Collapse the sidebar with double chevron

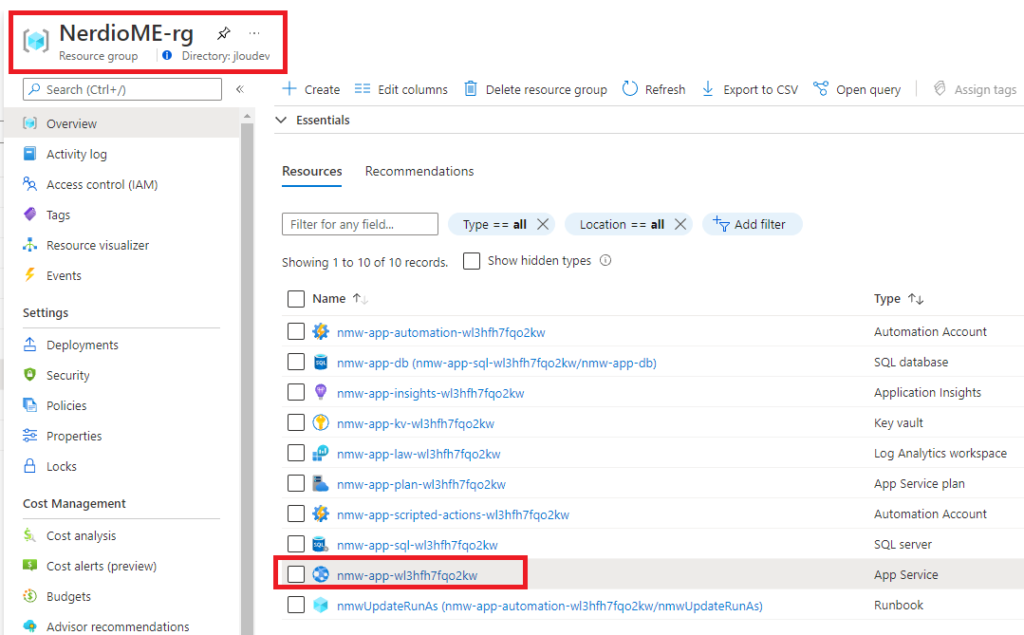[240, 89]
